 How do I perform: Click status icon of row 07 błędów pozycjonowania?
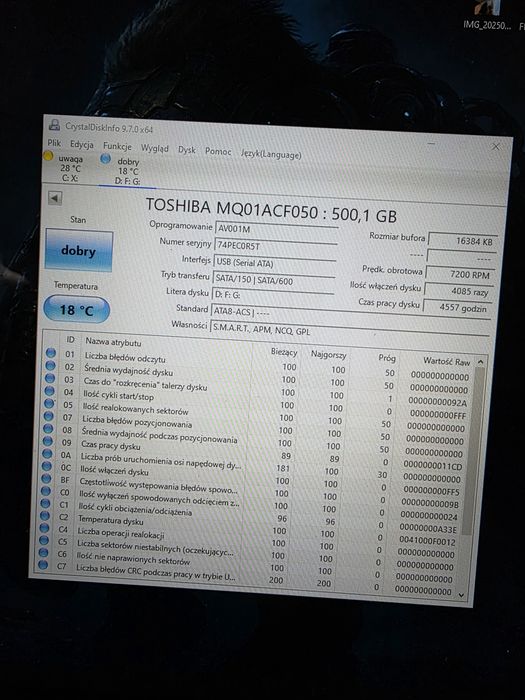click(49, 416)
